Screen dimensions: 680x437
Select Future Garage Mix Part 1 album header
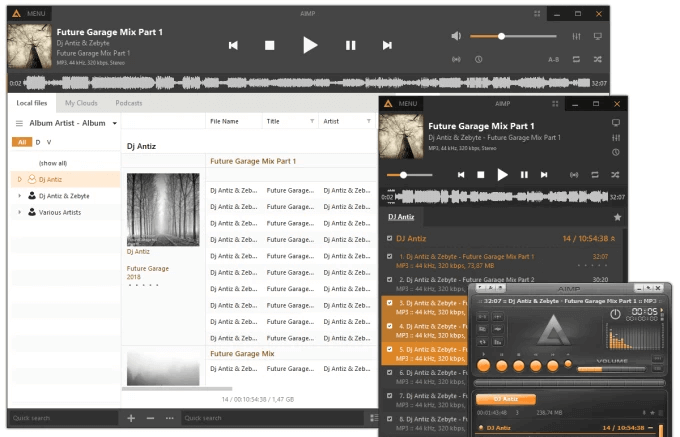coord(253,161)
